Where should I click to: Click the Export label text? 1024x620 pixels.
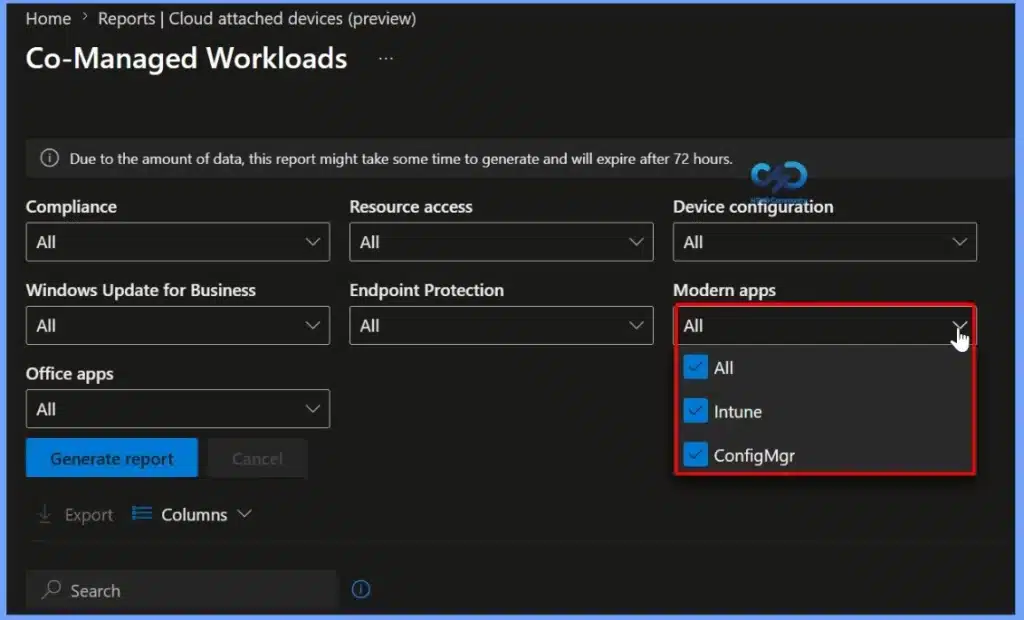coord(89,515)
